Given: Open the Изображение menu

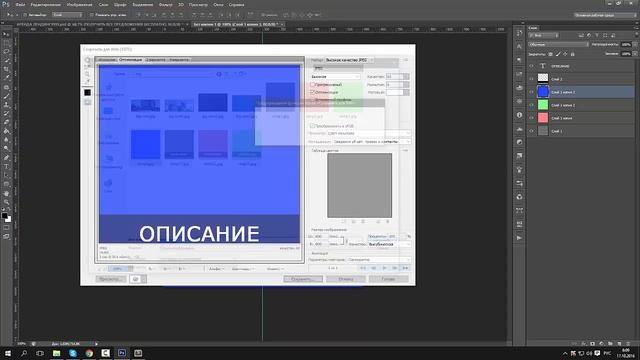Looking at the screenshot, I should 80,4.
